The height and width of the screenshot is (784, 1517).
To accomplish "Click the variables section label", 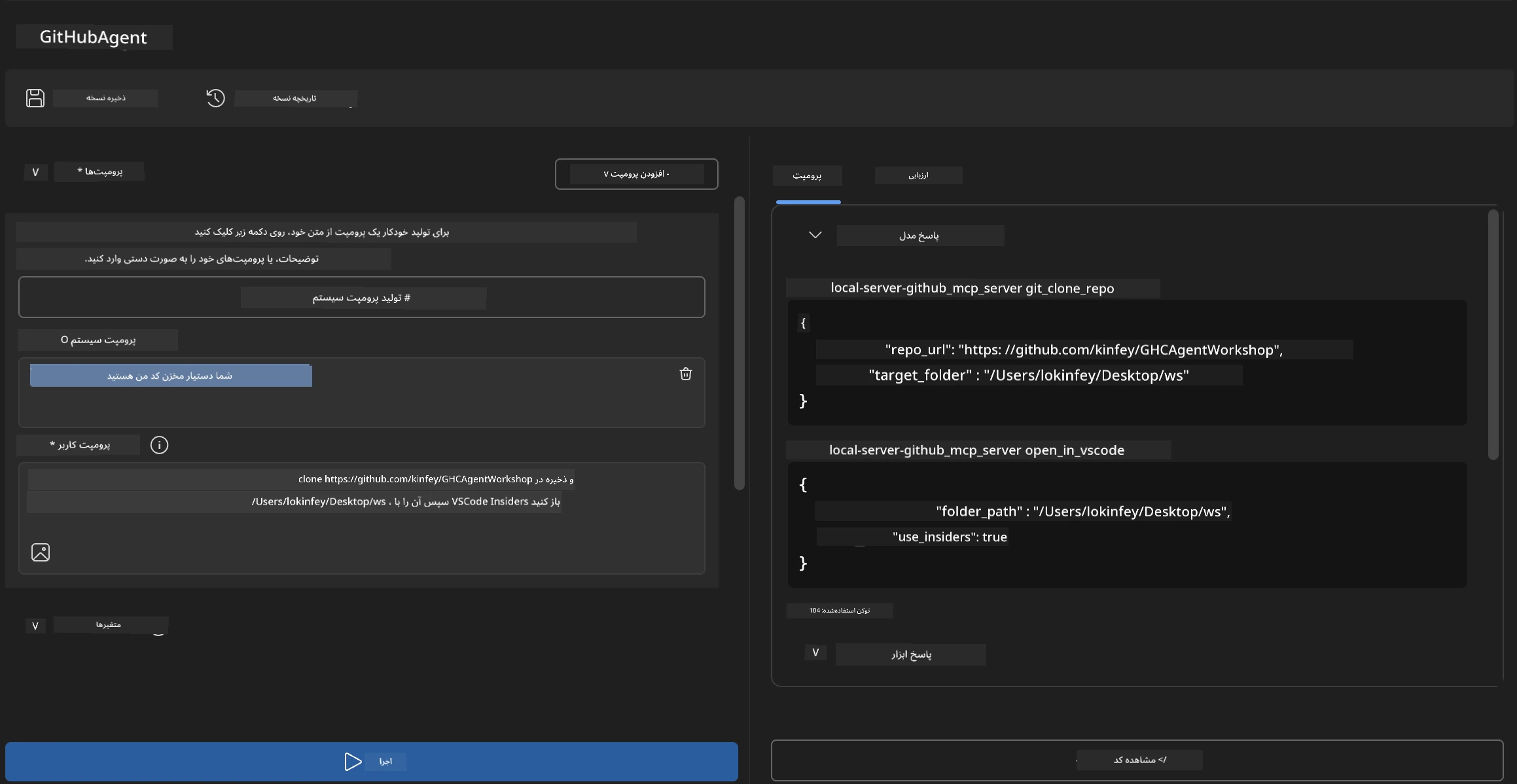I will (x=109, y=624).
